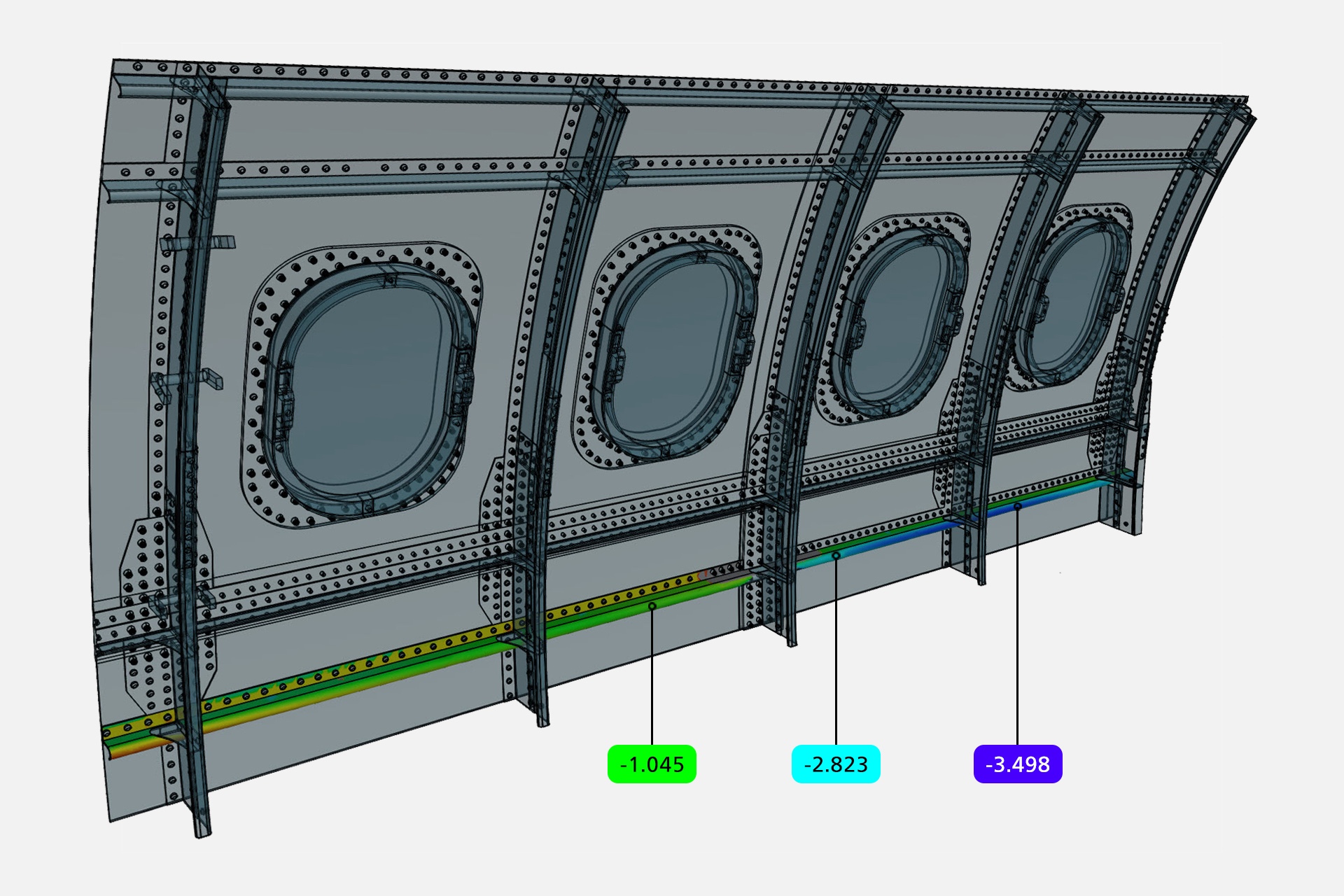Pick the measurement point above the -3.498 leader
Screen dimensions: 1344x896
coord(1018,506)
